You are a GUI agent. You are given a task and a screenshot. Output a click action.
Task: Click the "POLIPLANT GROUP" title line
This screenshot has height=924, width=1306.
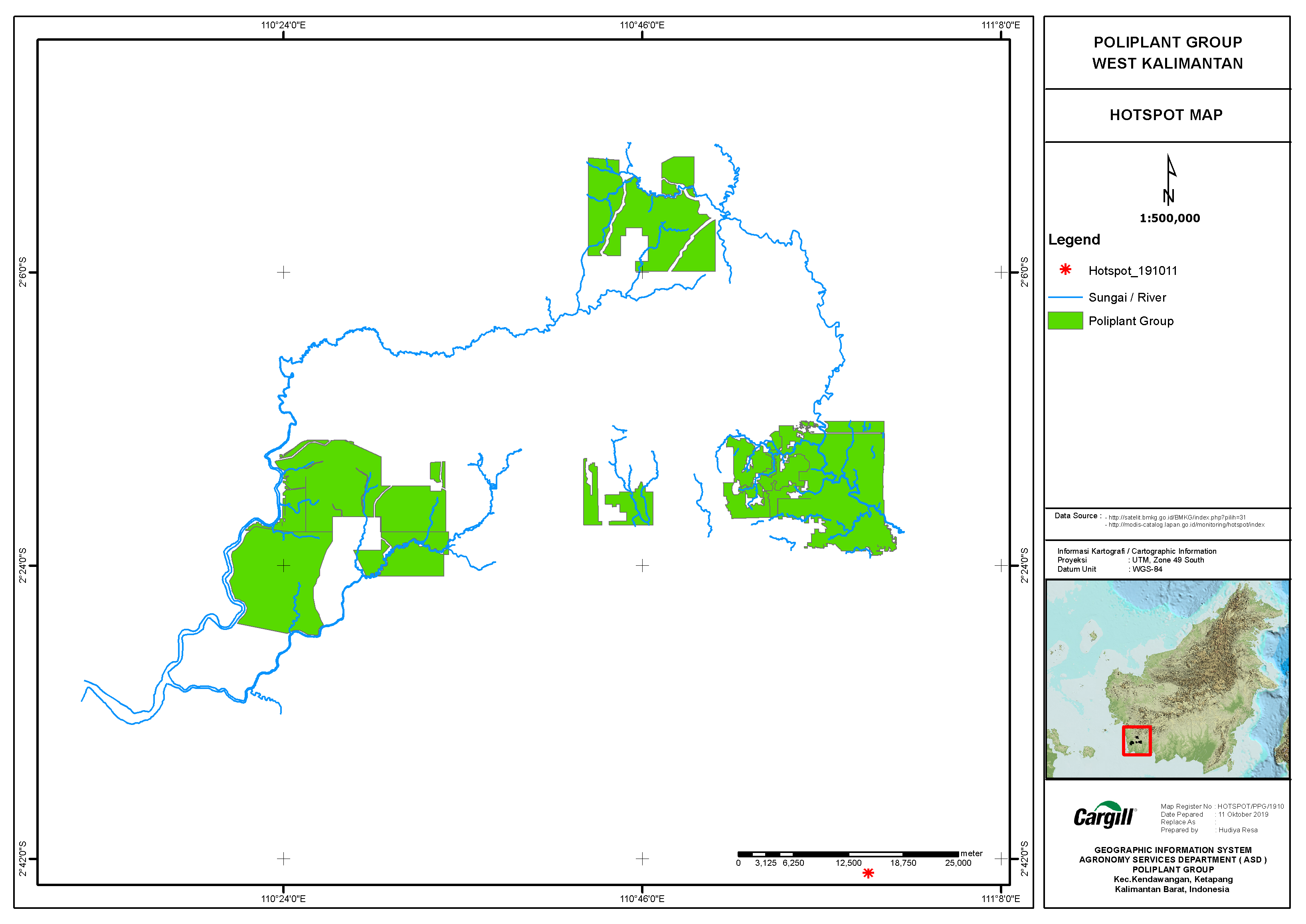pyautogui.click(x=1168, y=42)
